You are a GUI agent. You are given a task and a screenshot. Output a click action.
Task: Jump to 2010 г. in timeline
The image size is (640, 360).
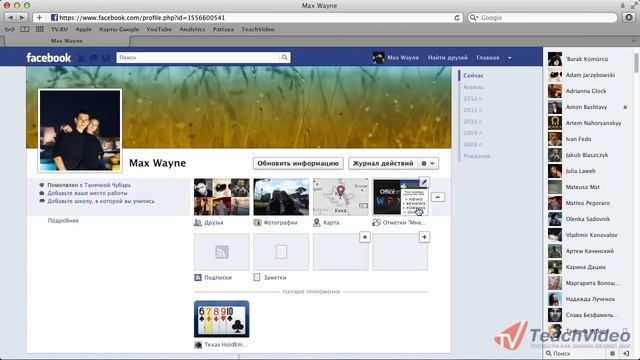(473, 121)
